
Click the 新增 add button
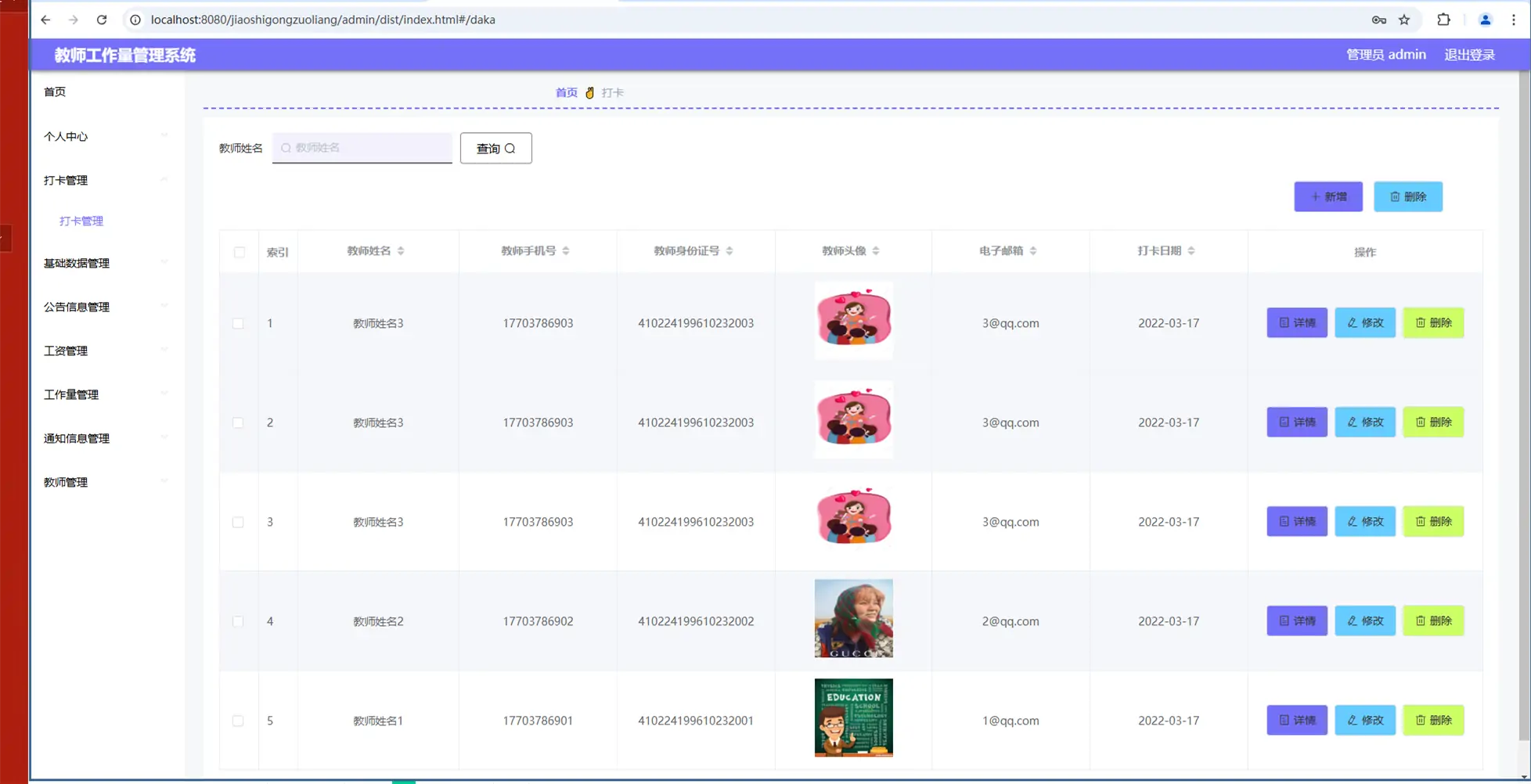pyautogui.click(x=1328, y=196)
